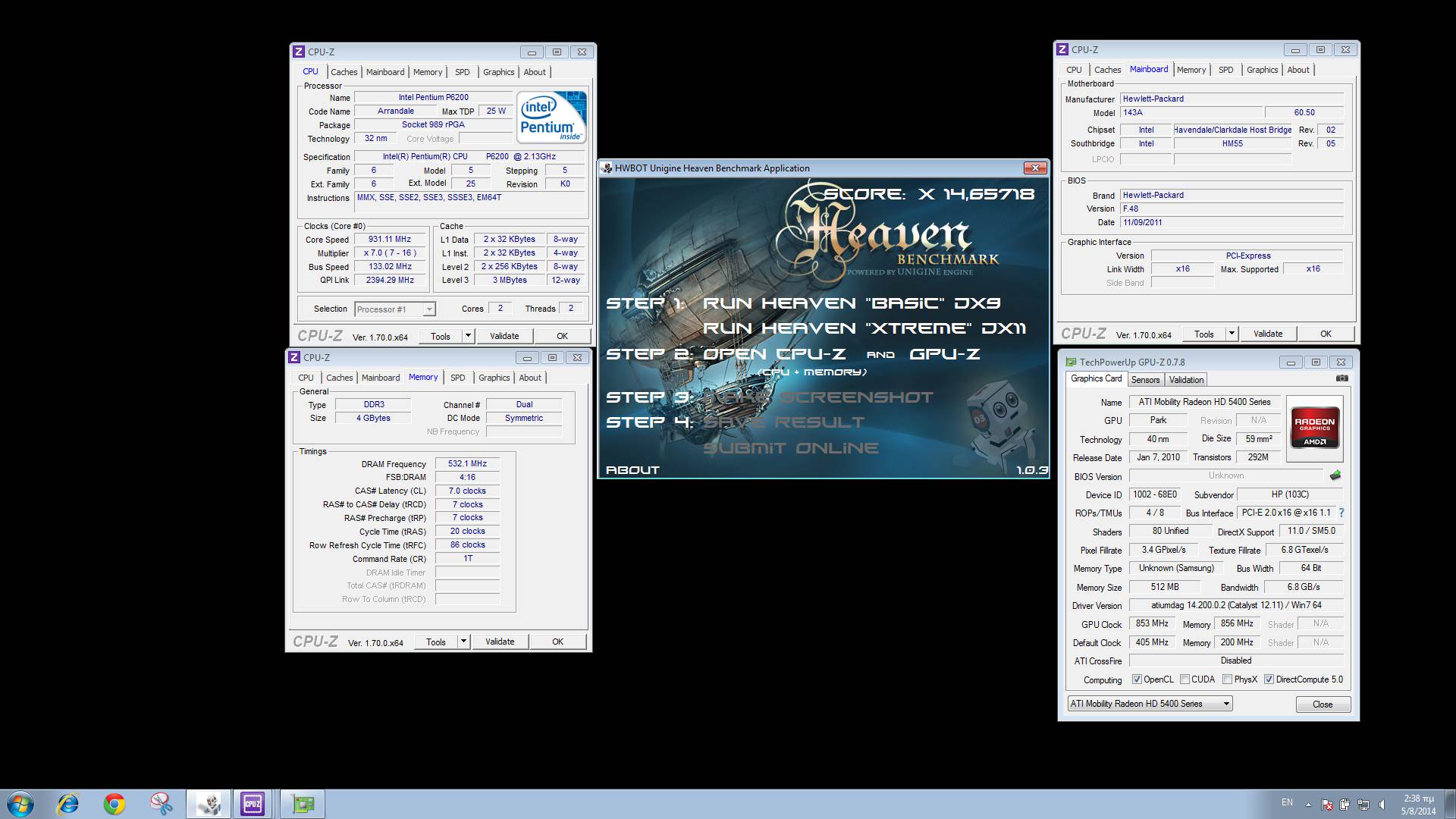Image resolution: width=1456 pixels, height=819 pixels.
Task: Switch to HWBOT Heaven taskbar button
Action: pyautogui.click(x=208, y=804)
